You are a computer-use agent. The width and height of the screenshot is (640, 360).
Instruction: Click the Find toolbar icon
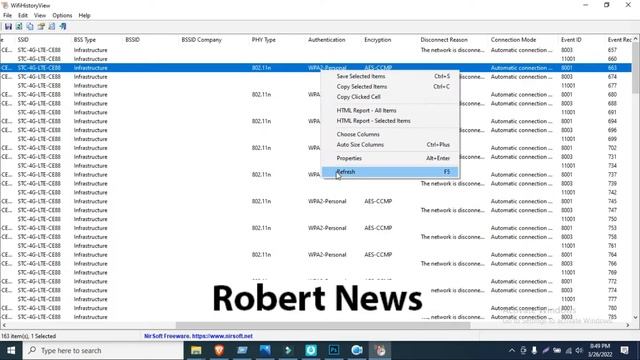click(52, 27)
